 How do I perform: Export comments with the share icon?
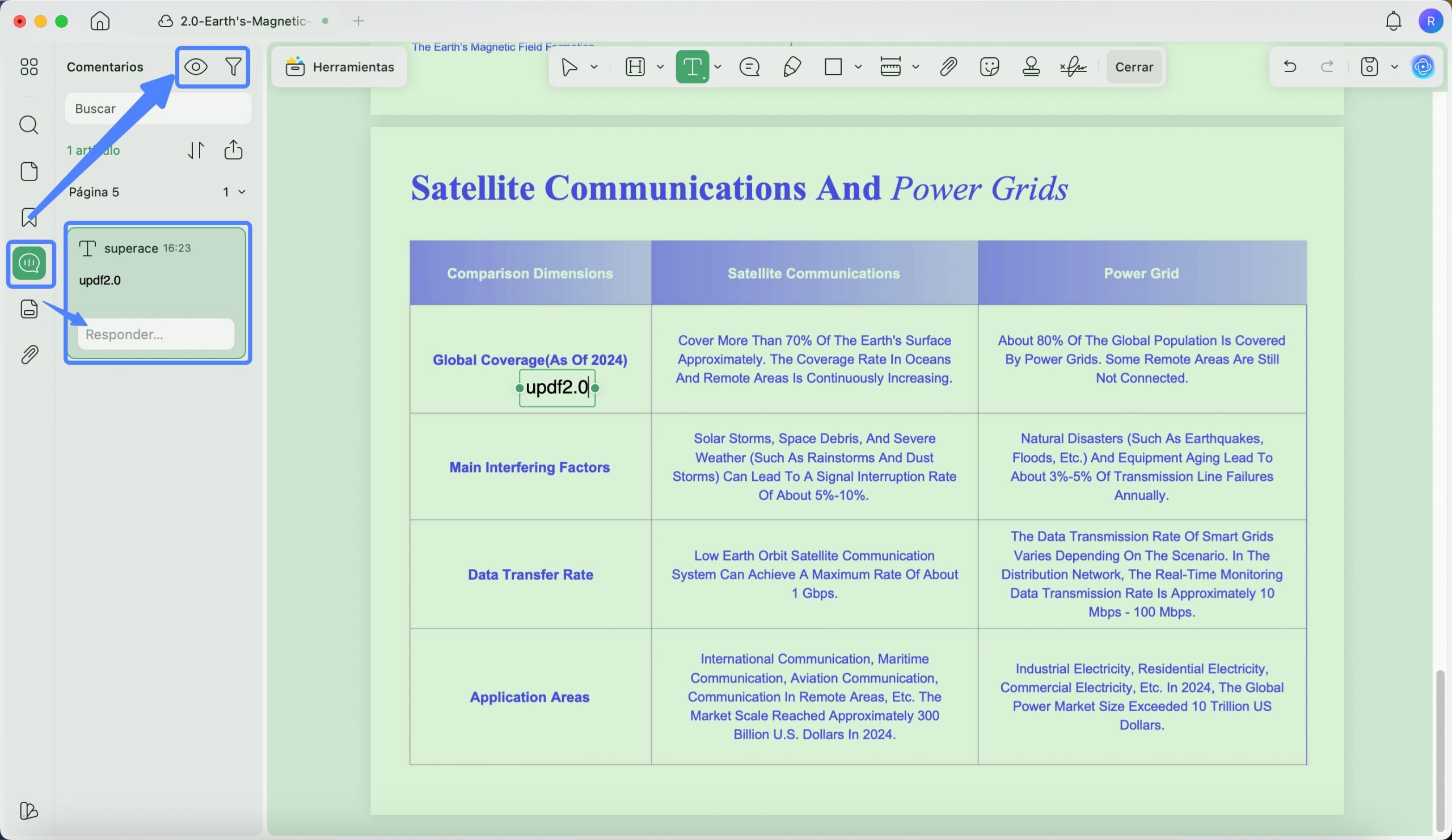click(233, 150)
